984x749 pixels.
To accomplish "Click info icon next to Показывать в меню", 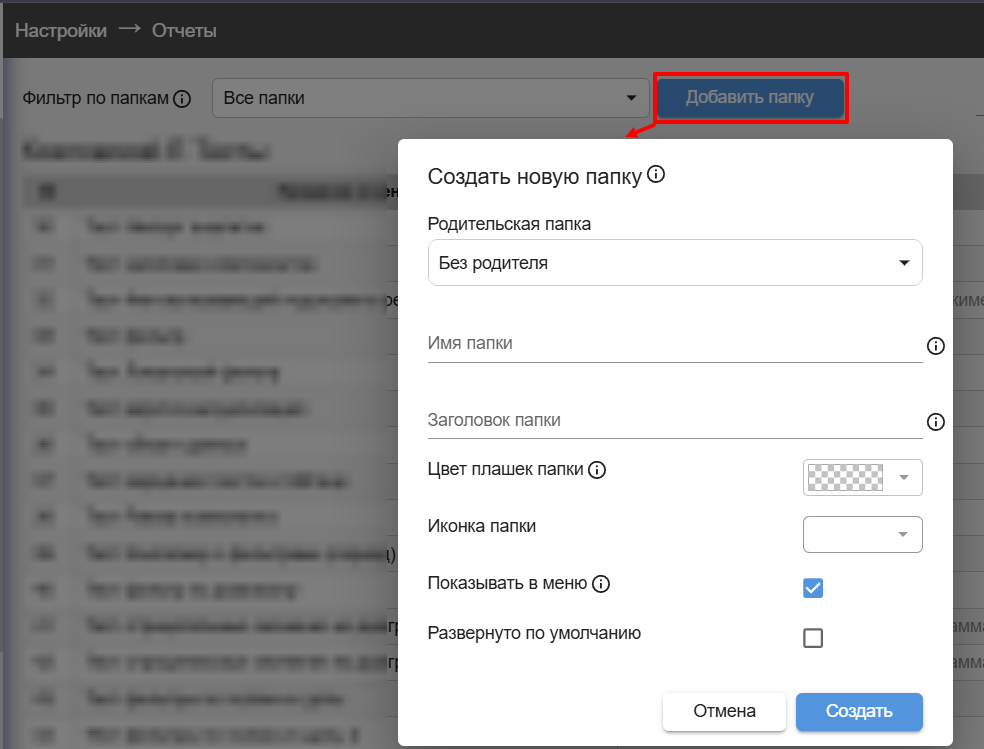I will (600, 584).
